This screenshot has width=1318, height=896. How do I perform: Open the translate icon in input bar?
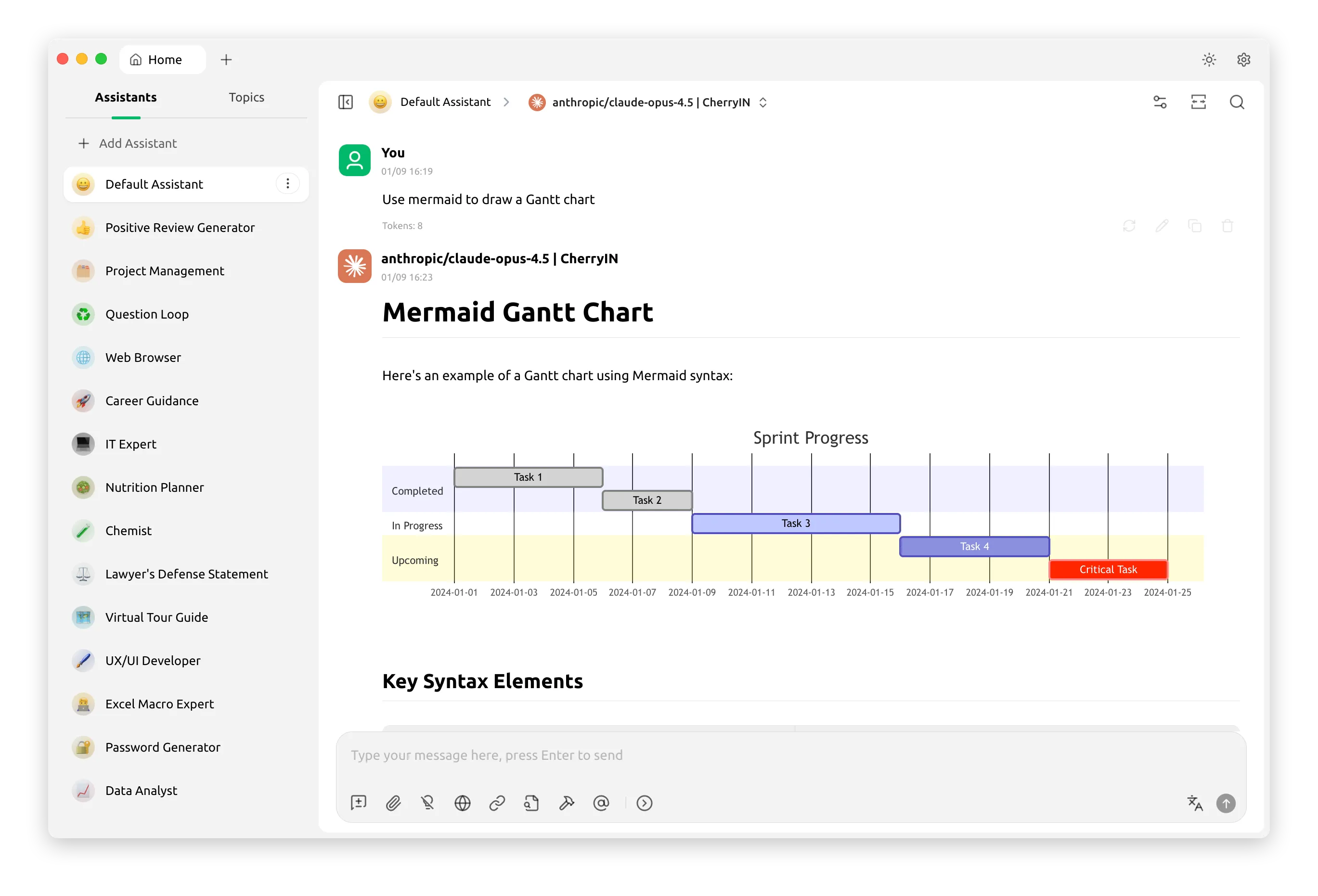pyautogui.click(x=1195, y=803)
